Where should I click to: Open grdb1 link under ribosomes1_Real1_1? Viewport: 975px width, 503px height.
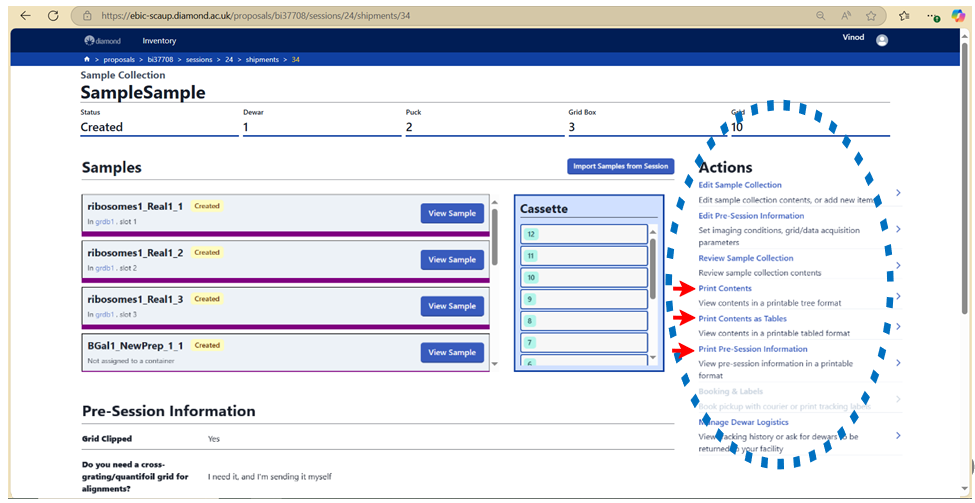(x=104, y=221)
